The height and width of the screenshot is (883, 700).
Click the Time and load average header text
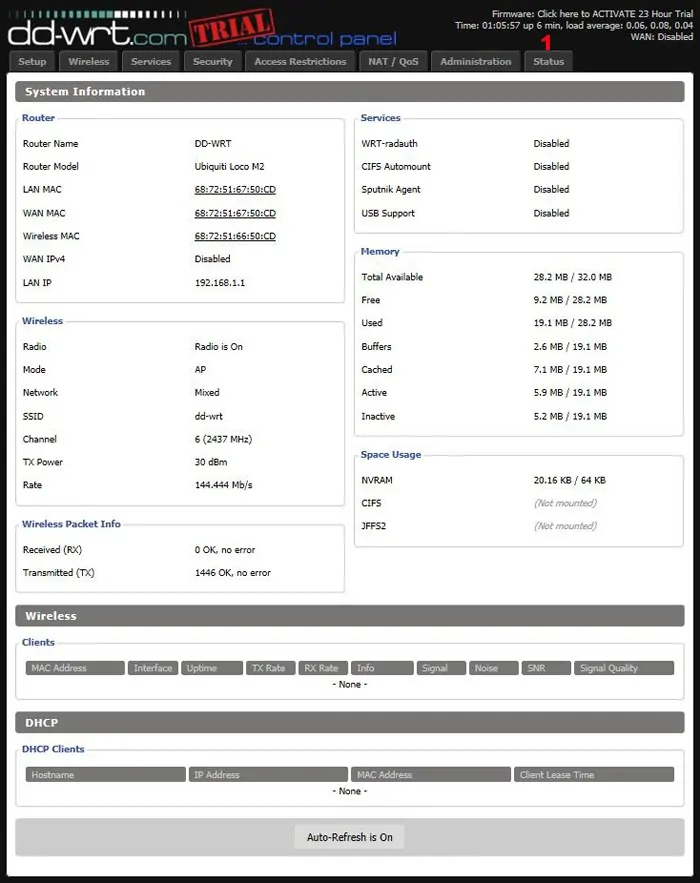pos(574,25)
